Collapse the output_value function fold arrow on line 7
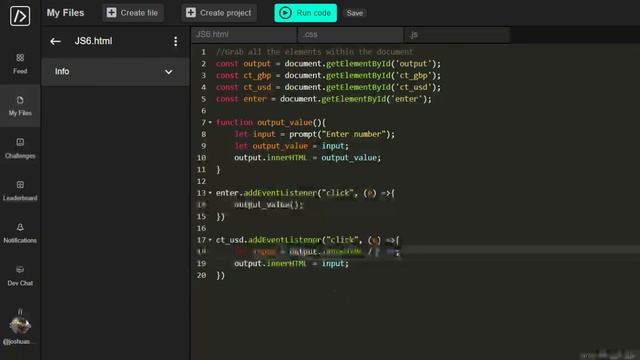The height and width of the screenshot is (360, 640). (210, 122)
